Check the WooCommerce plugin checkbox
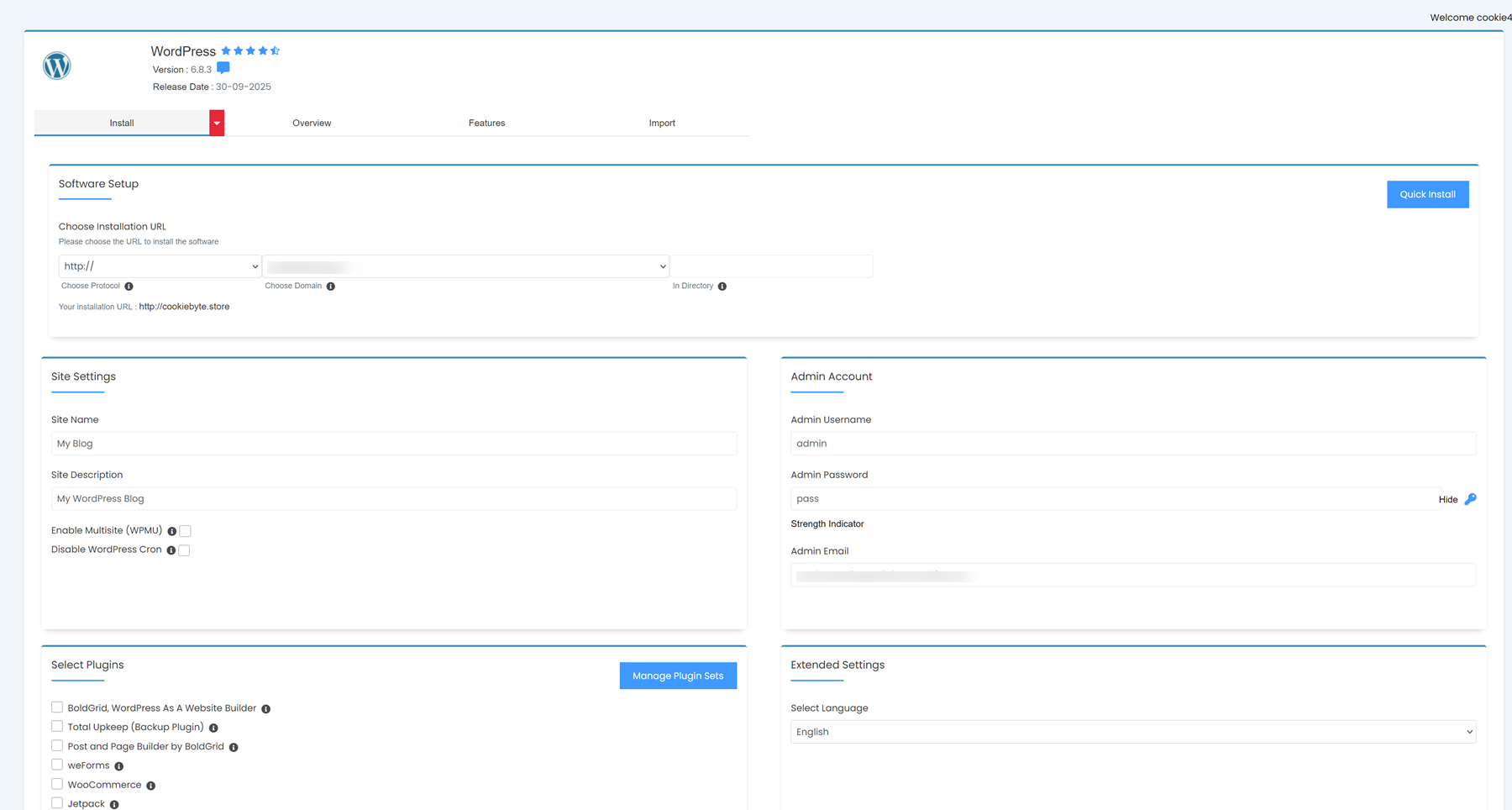Image resolution: width=1512 pixels, height=810 pixels. (x=57, y=784)
